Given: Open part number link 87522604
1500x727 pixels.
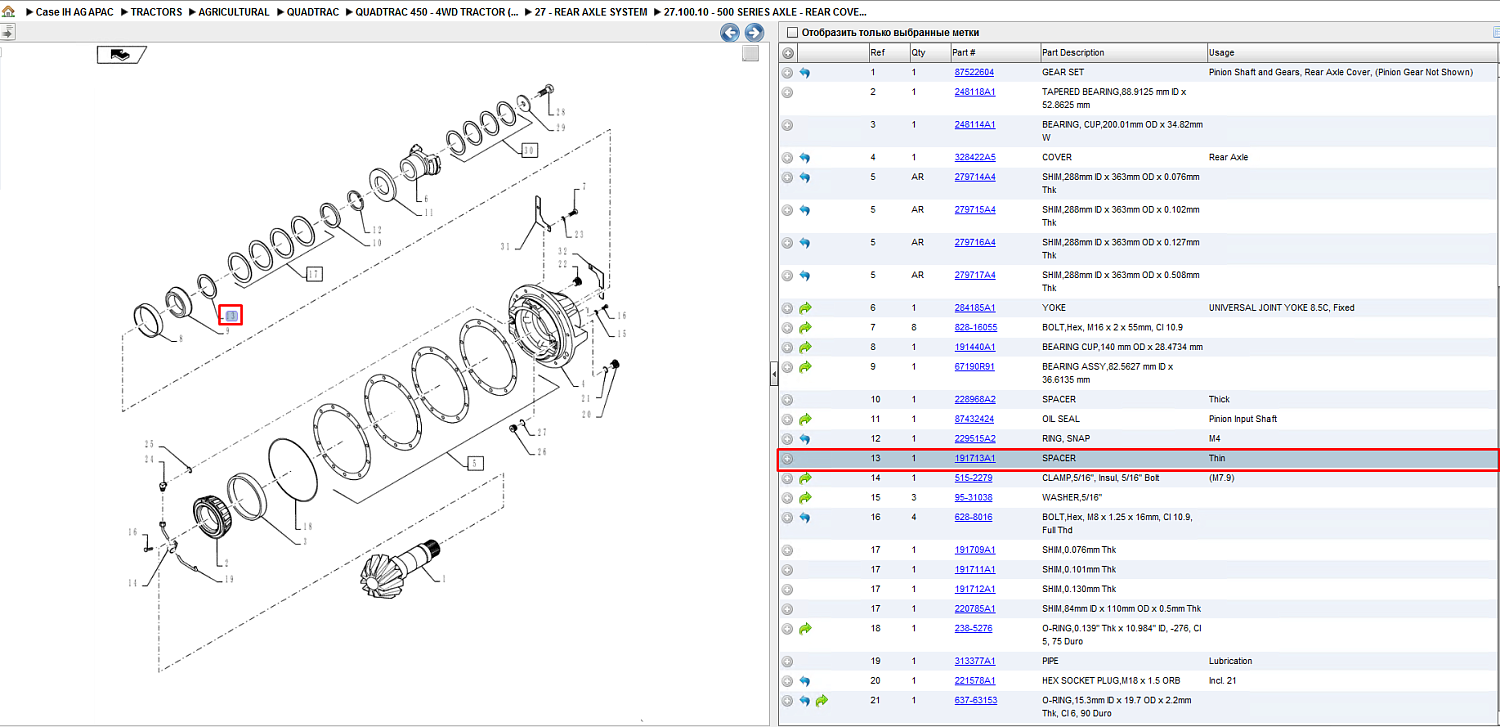Looking at the screenshot, I should [x=974, y=73].
